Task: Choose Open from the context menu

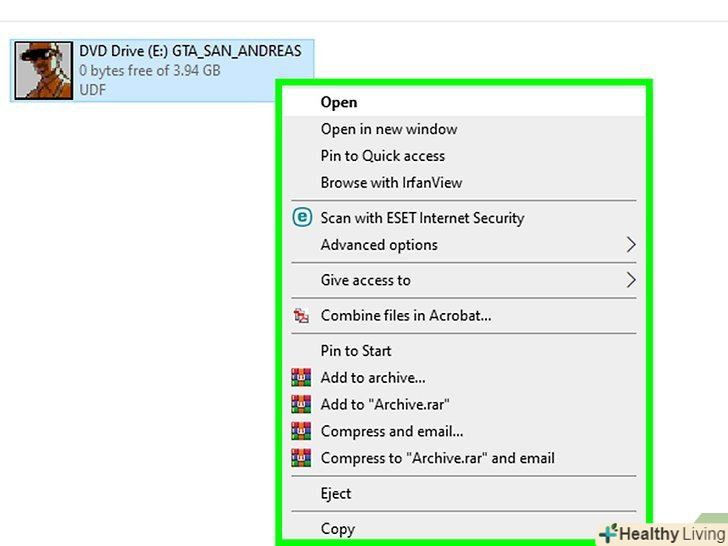Action: (464, 102)
